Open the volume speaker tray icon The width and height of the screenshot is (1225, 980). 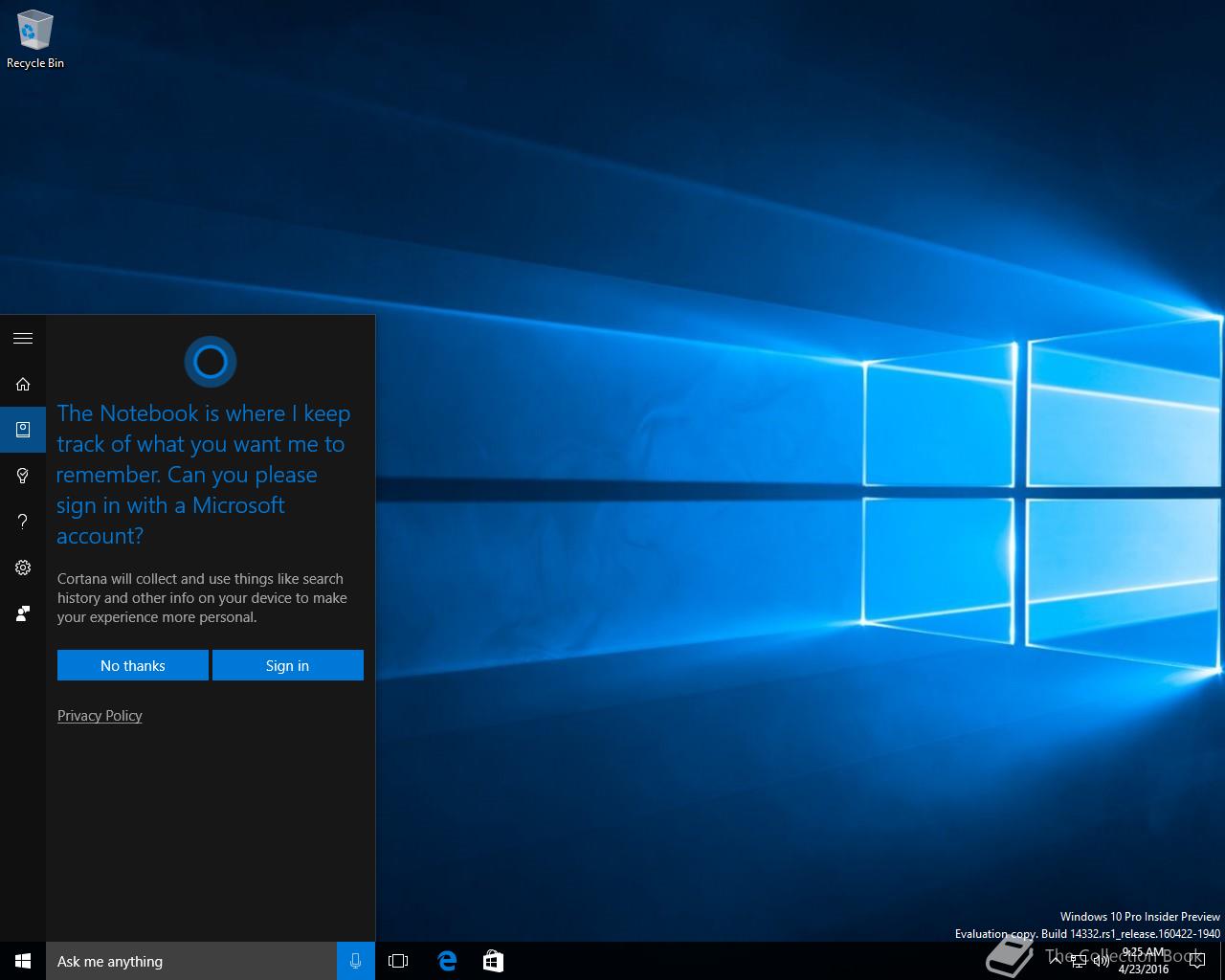coord(1102,961)
